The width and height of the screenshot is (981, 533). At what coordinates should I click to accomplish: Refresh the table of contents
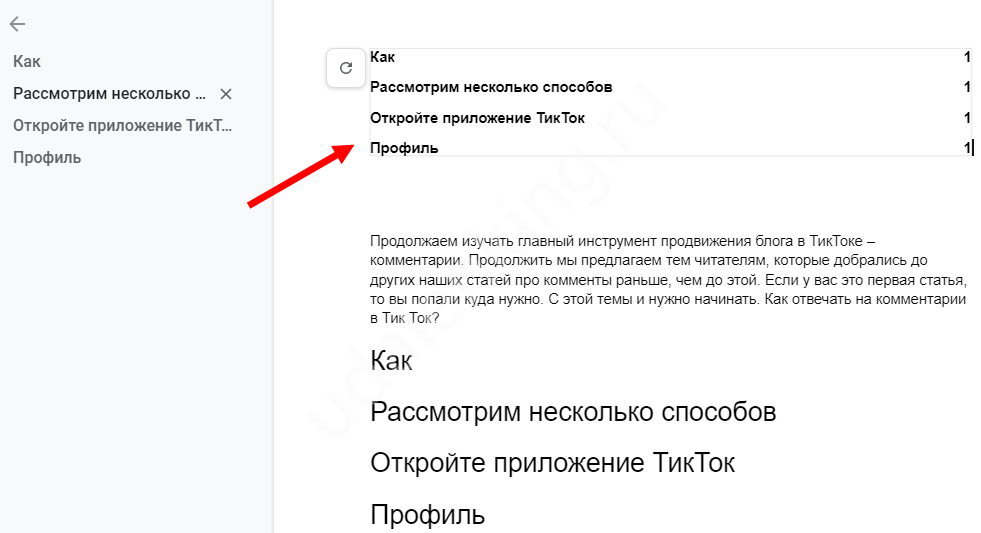(x=346, y=68)
